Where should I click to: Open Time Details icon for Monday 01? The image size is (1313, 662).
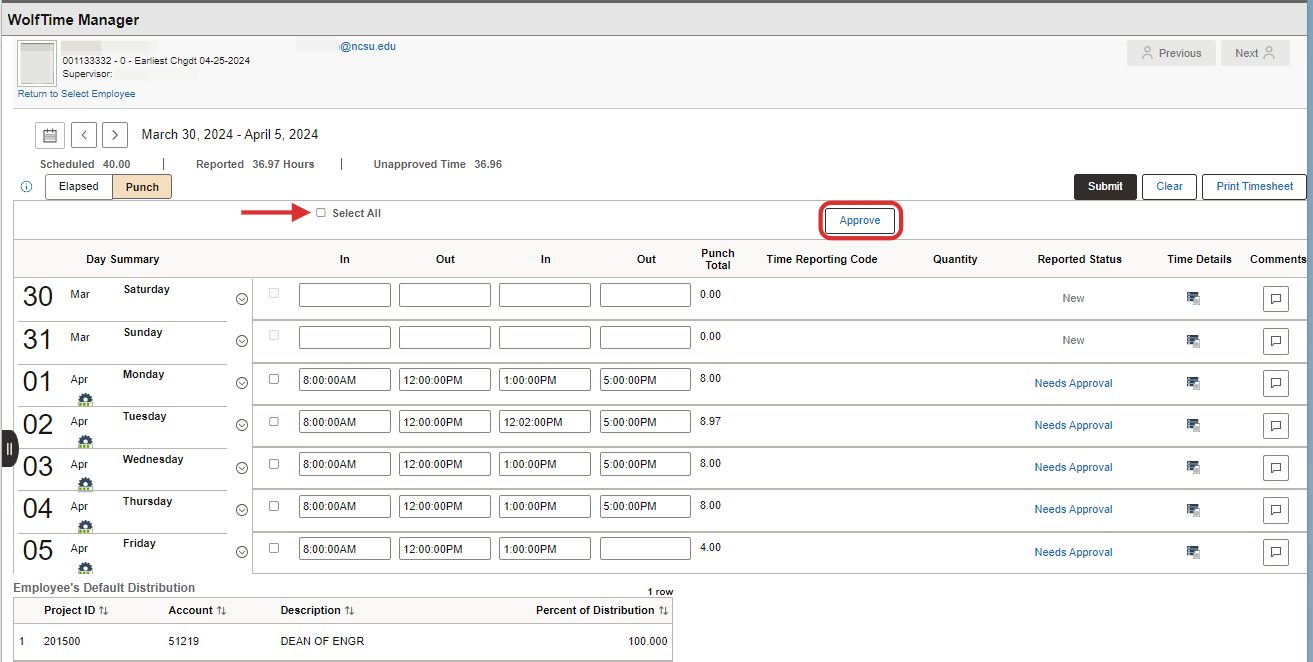pos(1193,383)
